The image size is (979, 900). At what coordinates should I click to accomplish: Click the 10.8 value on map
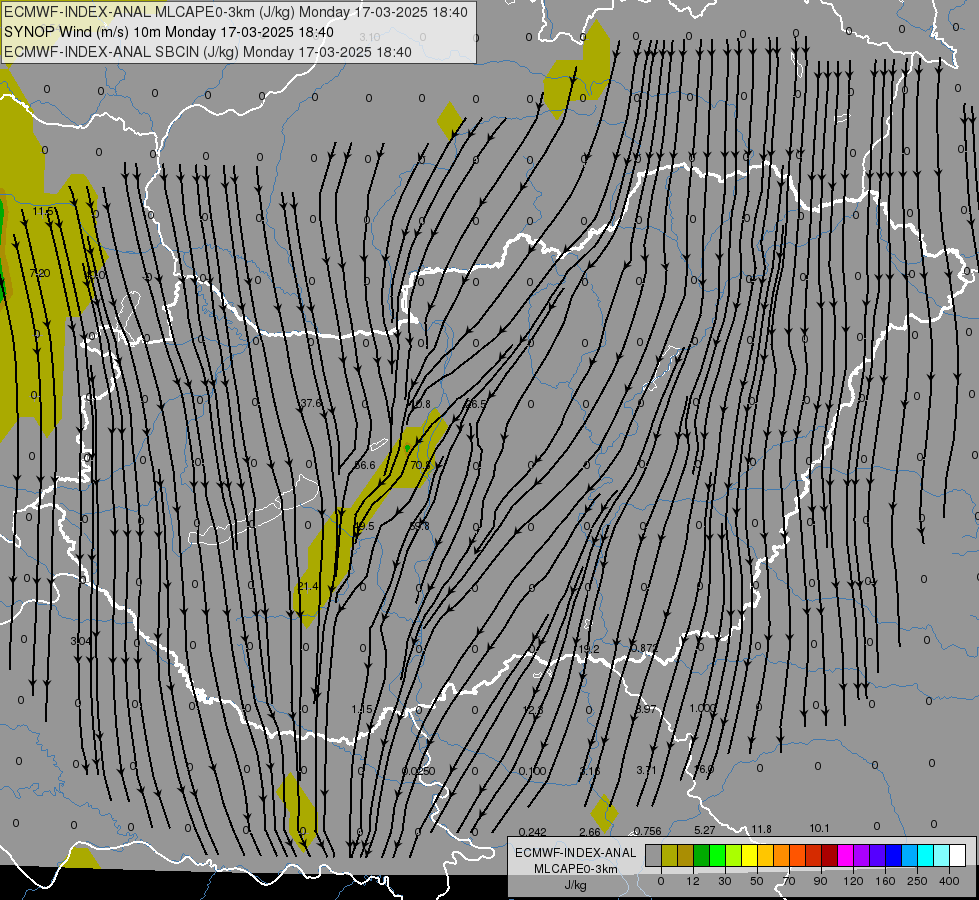[x=420, y=405]
